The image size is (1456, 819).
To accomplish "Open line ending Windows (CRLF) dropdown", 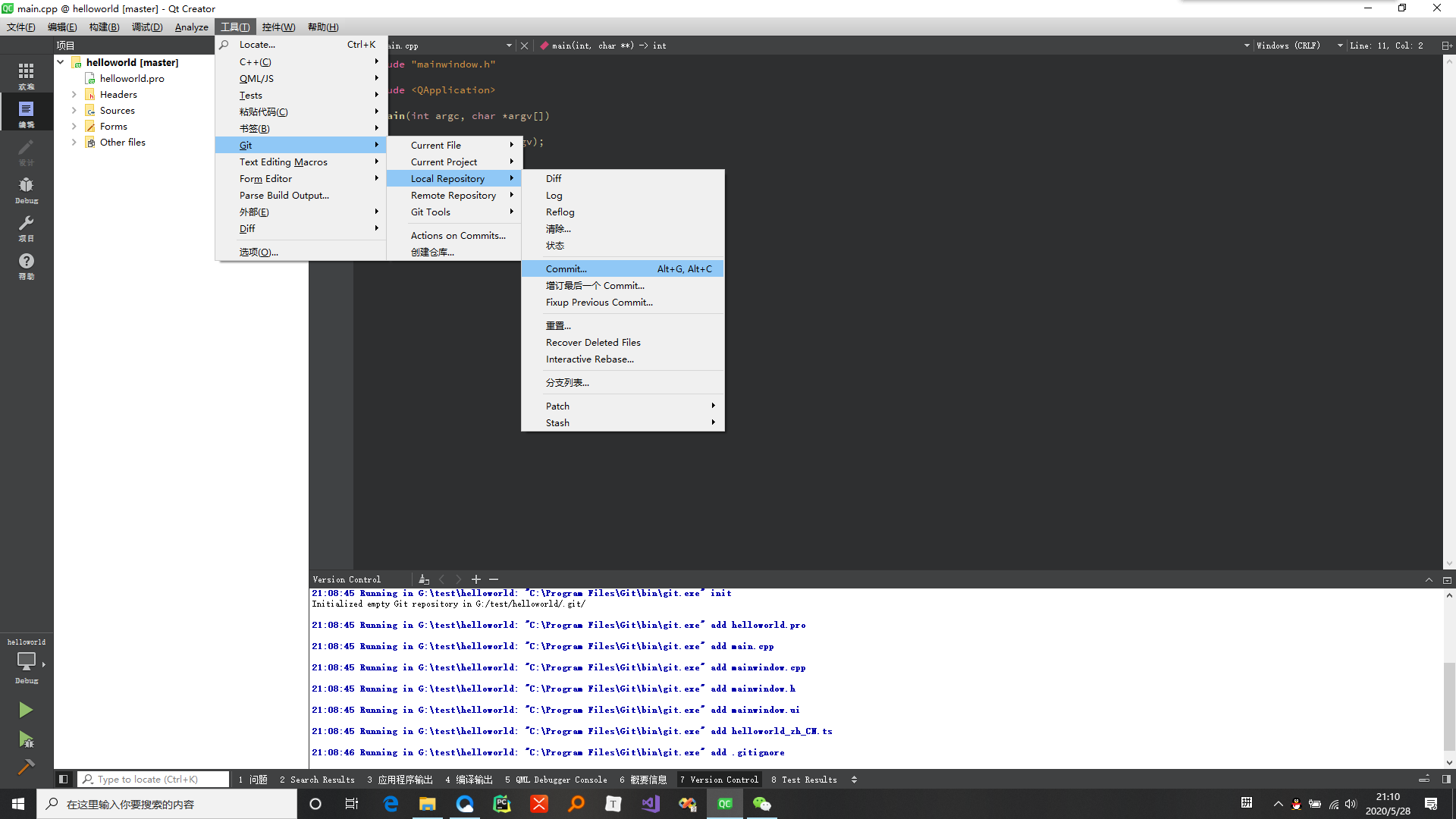I will pyautogui.click(x=1300, y=45).
